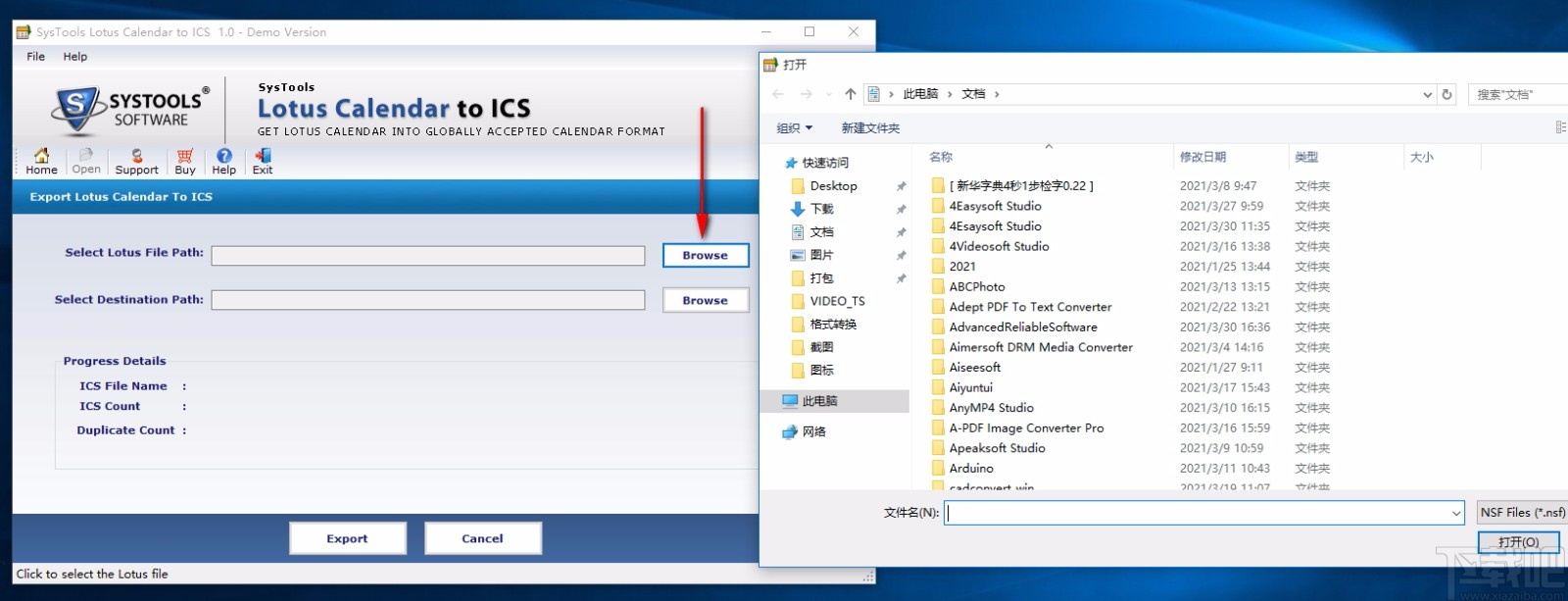Select 此电脑 in navigation pane
The image size is (1568, 601).
(x=835, y=401)
